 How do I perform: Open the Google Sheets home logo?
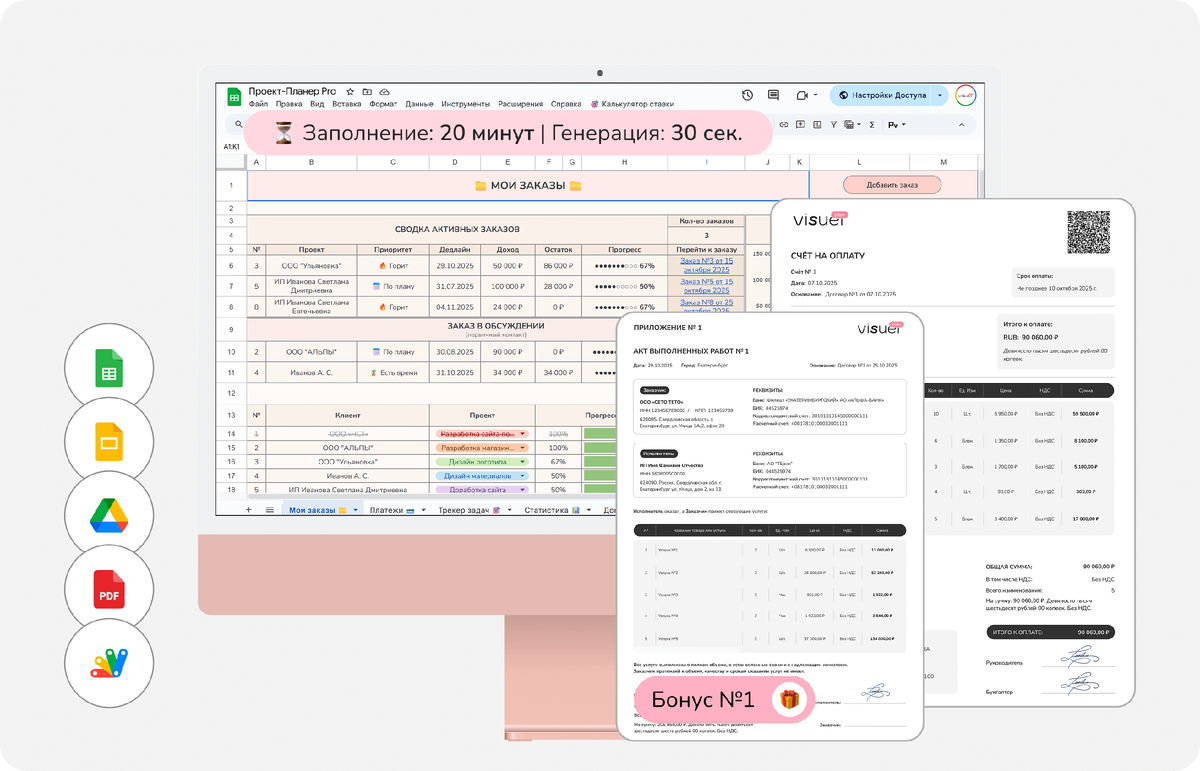(x=234, y=96)
